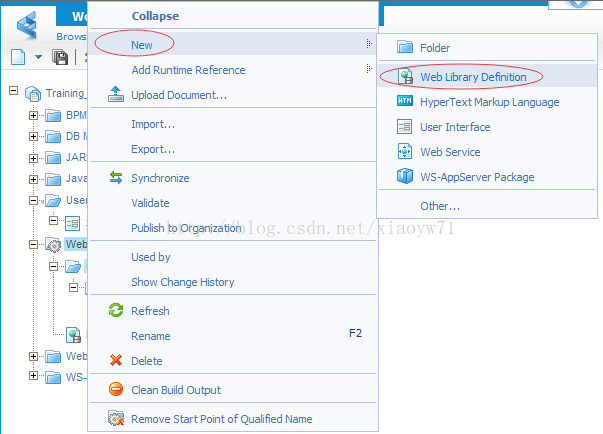Click the WS- folder icon
603x434 pixels.
(x=53, y=378)
